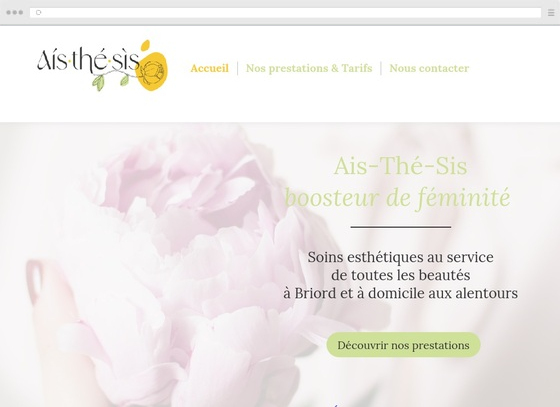This screenshot has width=560, height=407.
Task: Click the dark divider line under the tagline
Action: 401,227
